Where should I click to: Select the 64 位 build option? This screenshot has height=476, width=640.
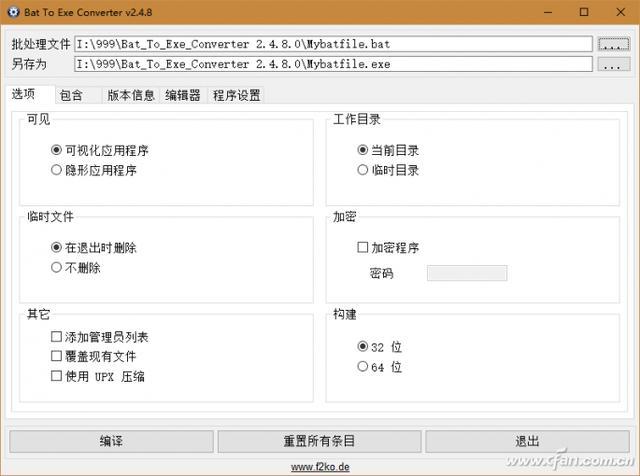coord(362,366)
